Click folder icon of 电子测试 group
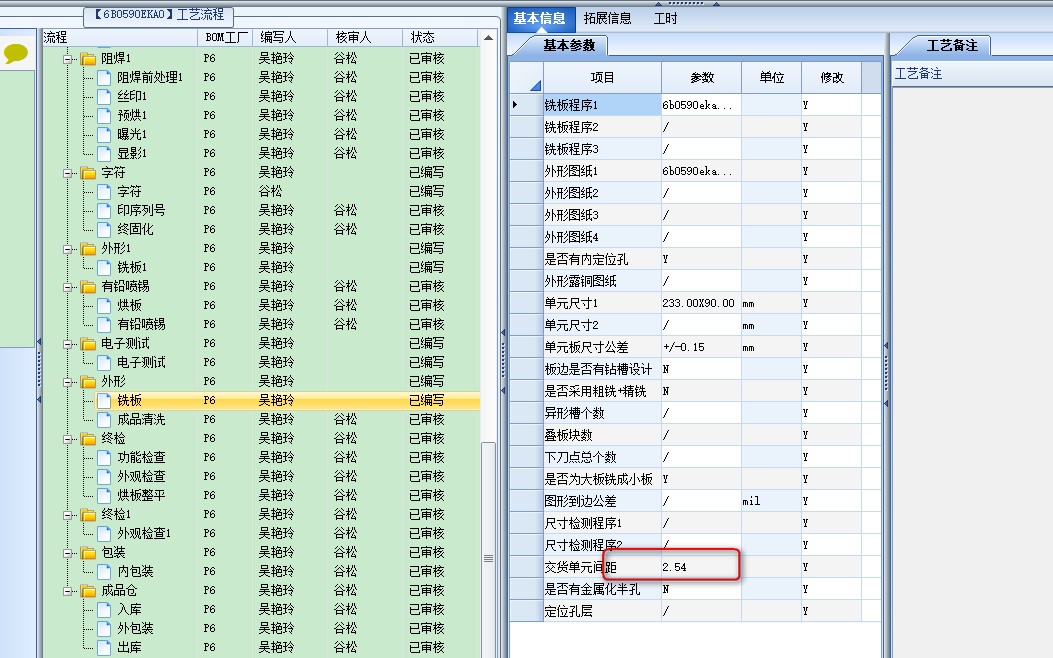The width and height of the screenshot is (1053, 658). pos(89,344)
